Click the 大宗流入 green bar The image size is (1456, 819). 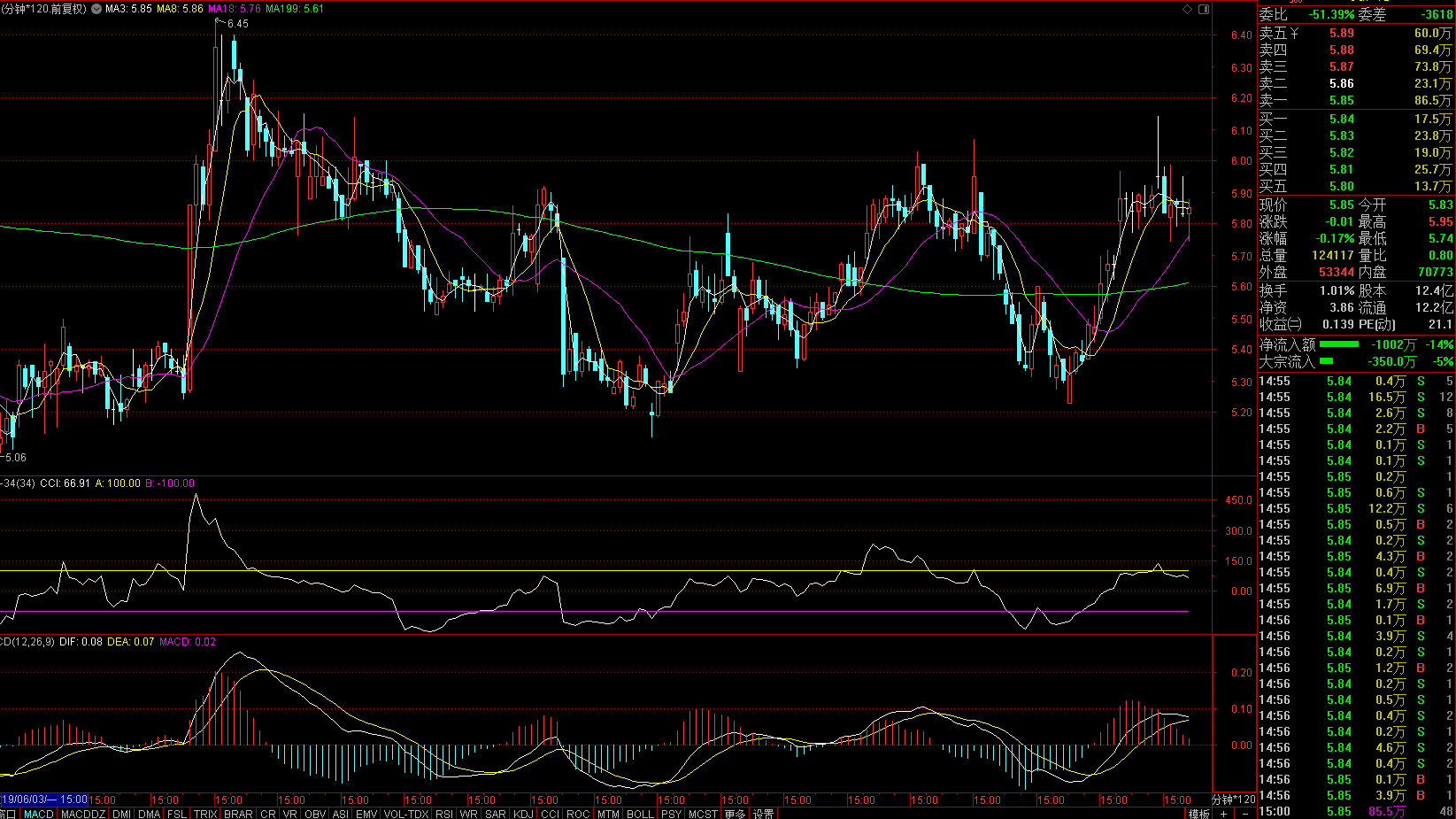coord(1326,361)
